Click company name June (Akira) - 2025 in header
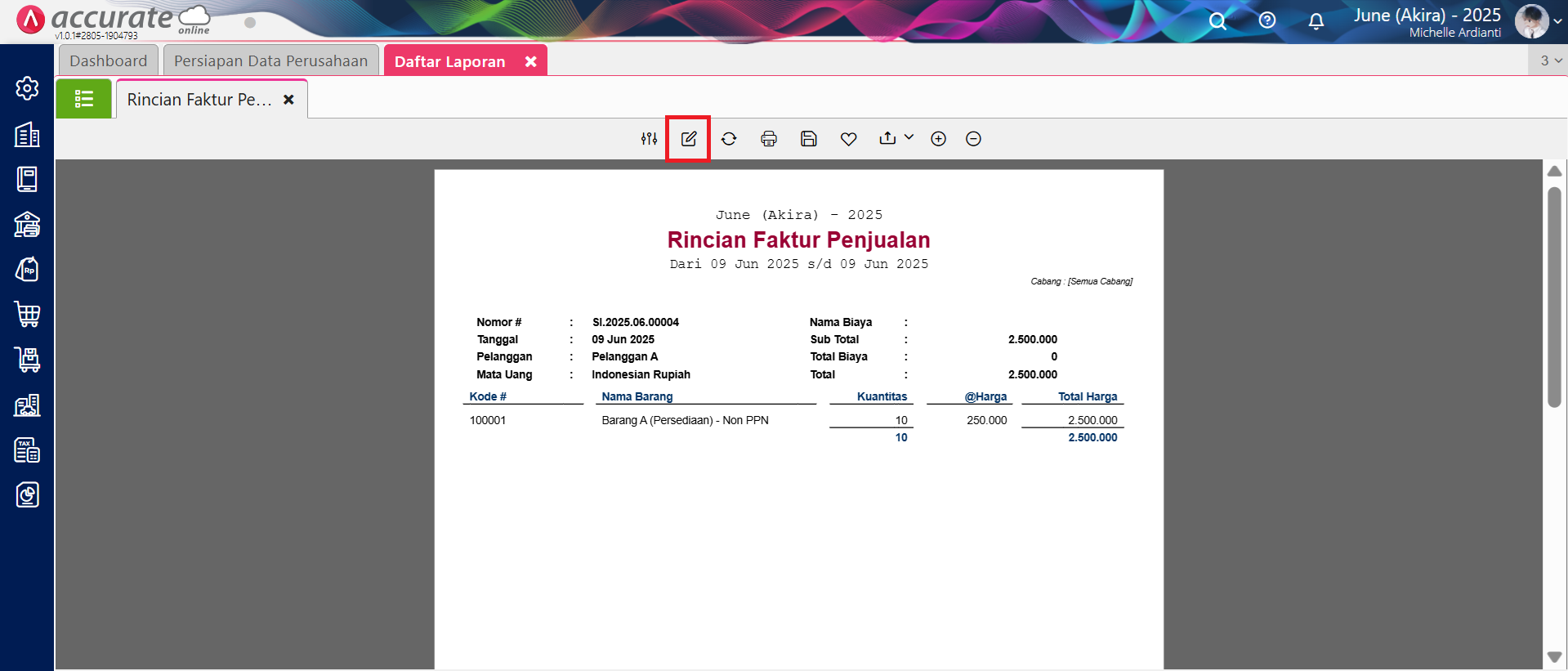The image size is (1568, 671). 1427,15
